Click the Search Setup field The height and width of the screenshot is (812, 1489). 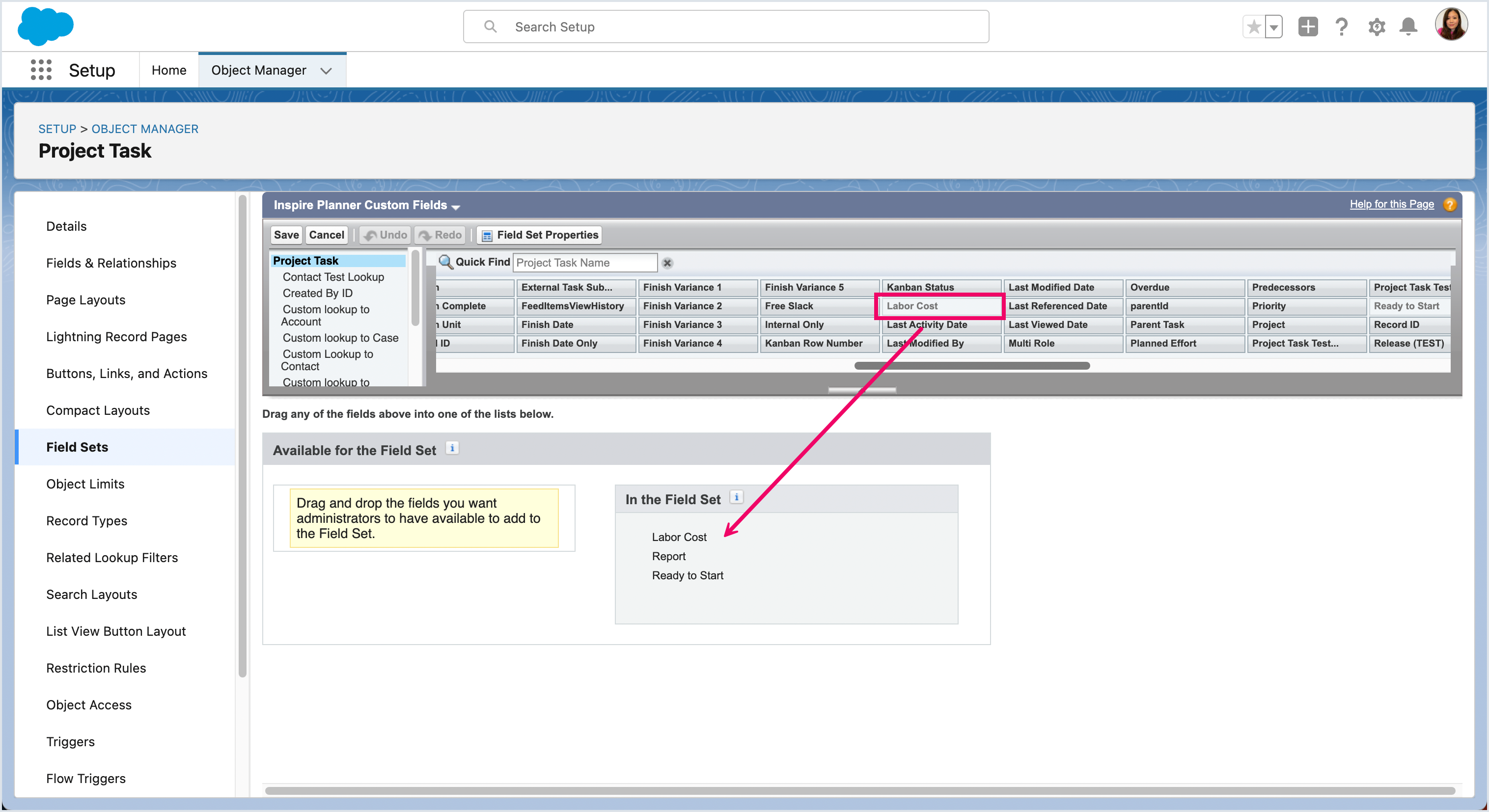(725, 27)
